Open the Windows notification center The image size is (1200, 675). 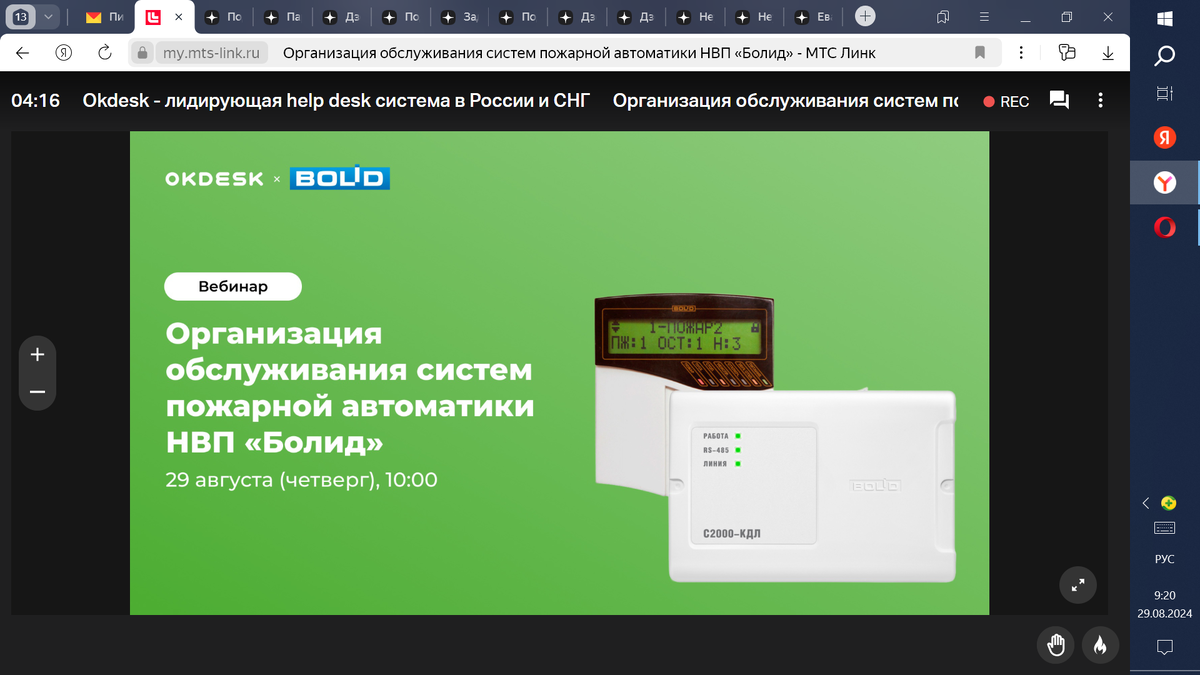click(1164, 647)
